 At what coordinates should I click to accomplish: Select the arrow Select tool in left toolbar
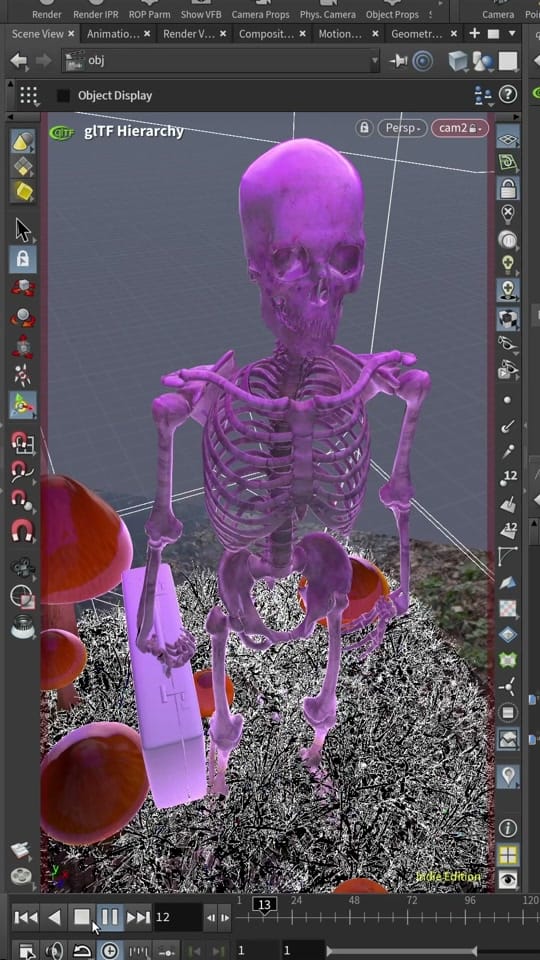[23, 231]
